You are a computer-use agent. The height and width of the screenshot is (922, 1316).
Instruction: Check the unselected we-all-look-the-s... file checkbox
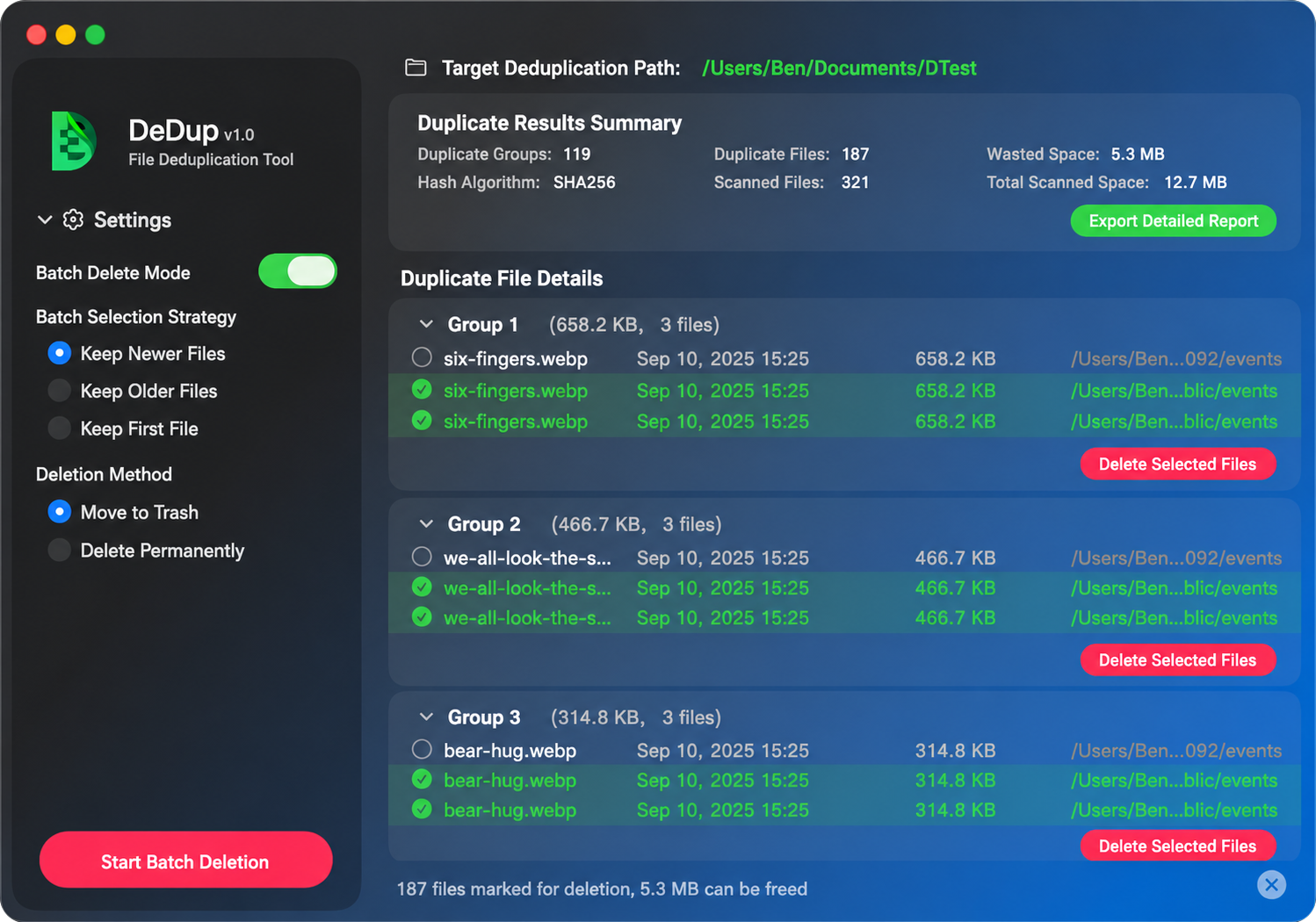(422, 557)
